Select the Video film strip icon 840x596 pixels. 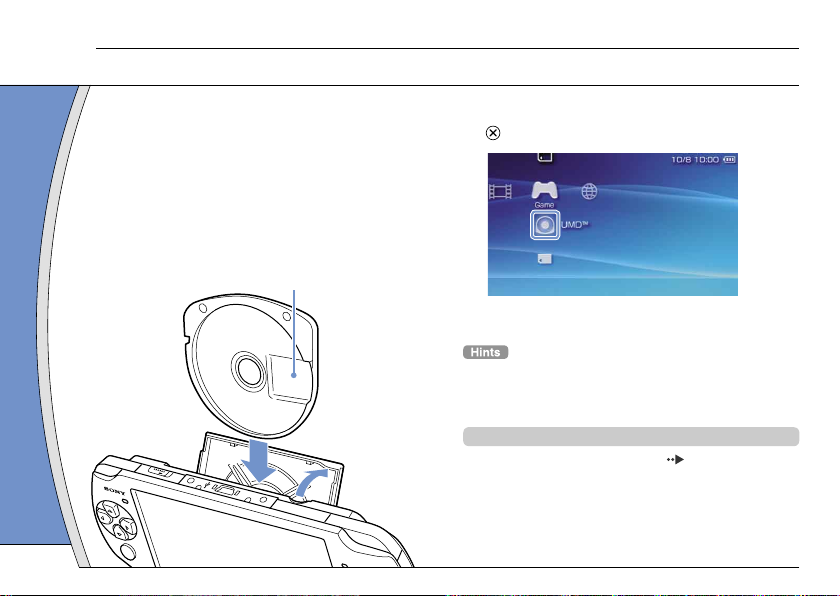500,191
